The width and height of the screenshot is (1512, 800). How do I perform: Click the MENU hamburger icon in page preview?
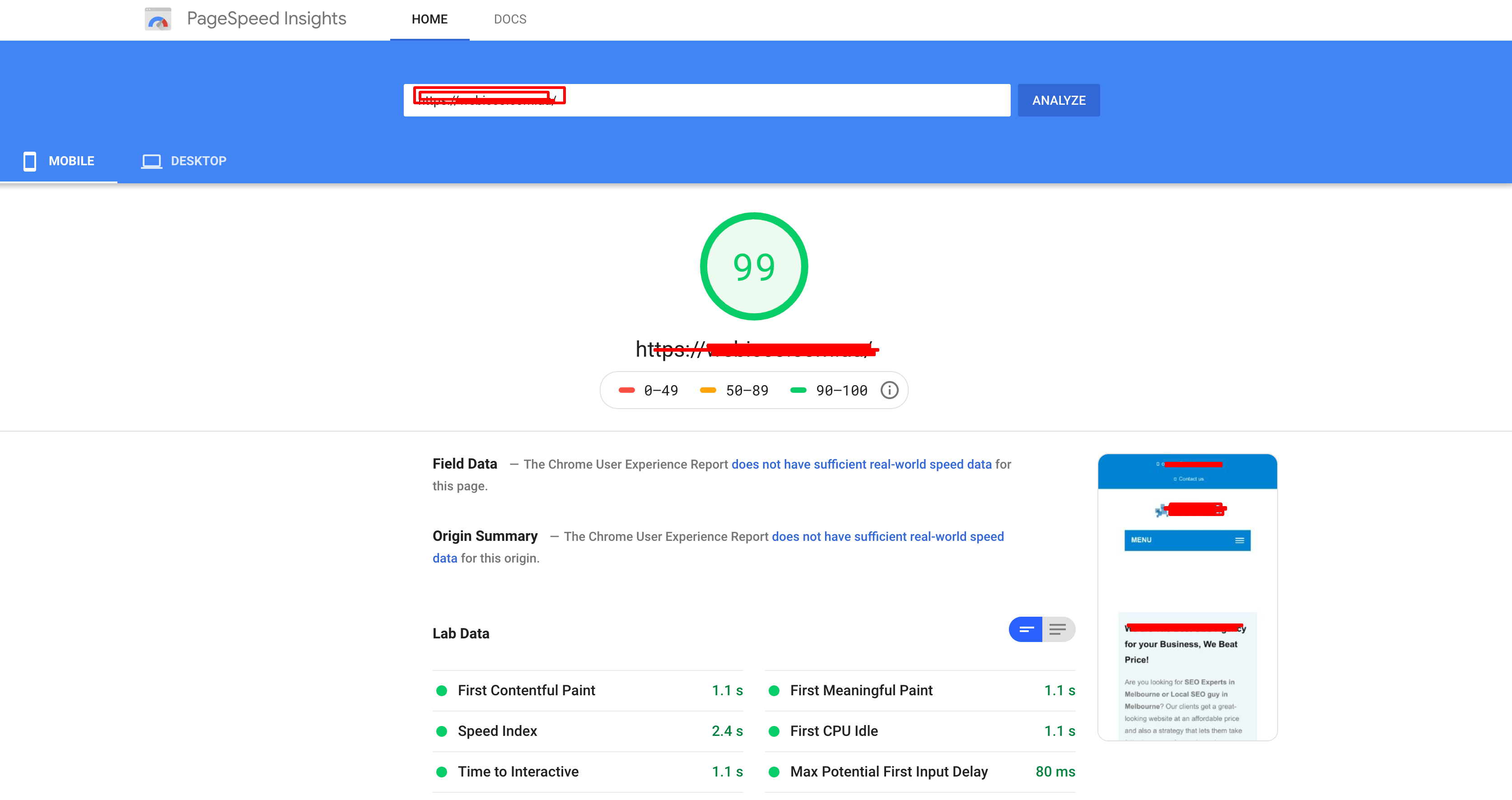(x=1239, y=540)
